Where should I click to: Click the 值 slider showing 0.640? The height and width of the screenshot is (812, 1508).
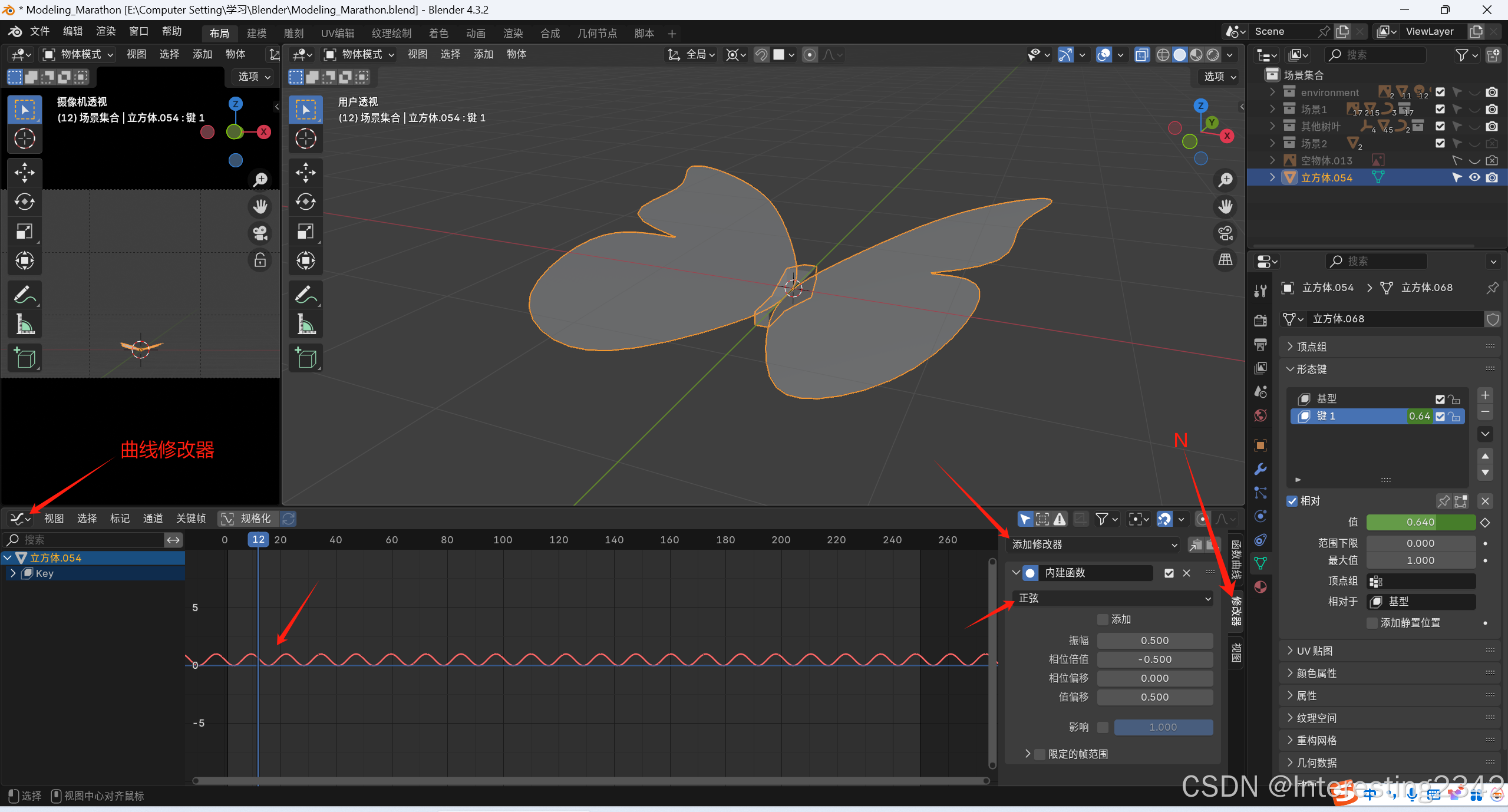coord(1420,522)
